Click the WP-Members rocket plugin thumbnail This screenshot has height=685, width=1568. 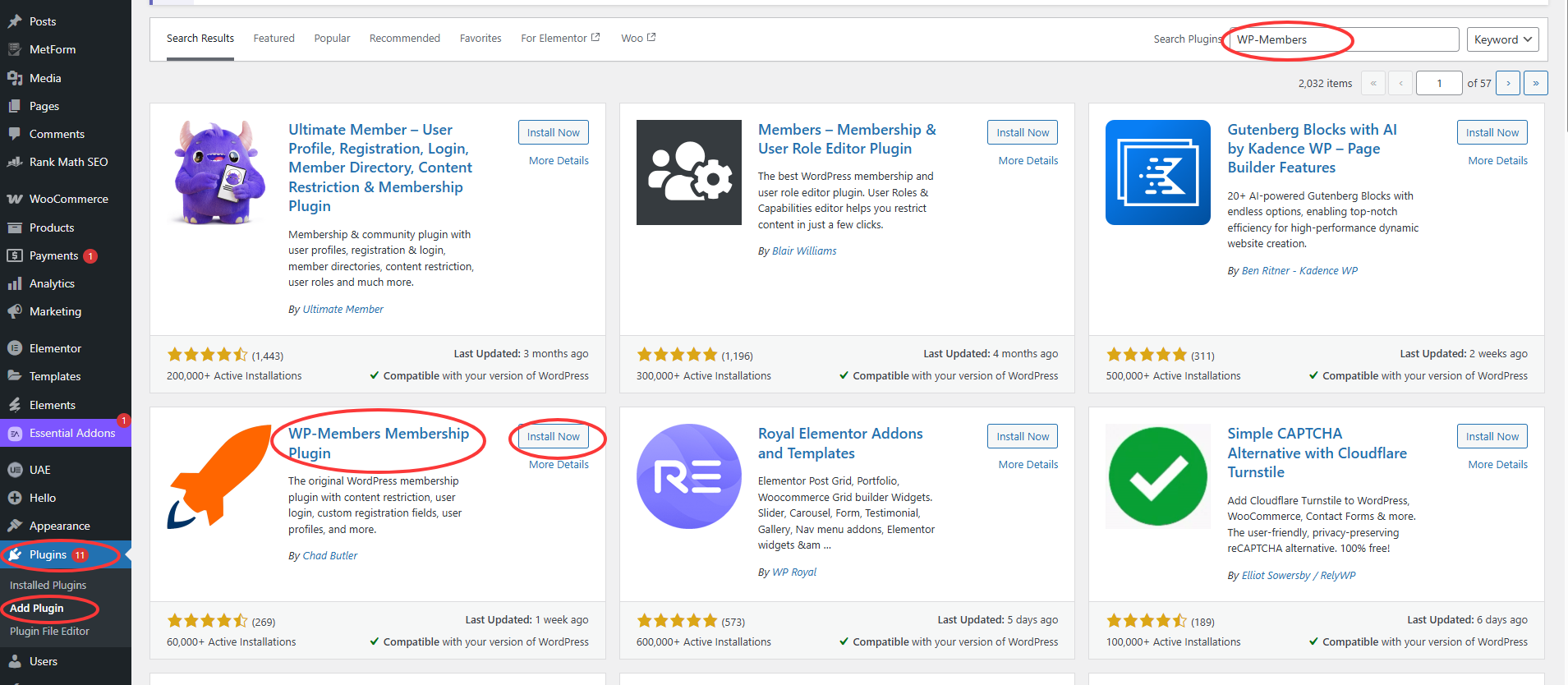pyautogui.click(x=219, y=476)
